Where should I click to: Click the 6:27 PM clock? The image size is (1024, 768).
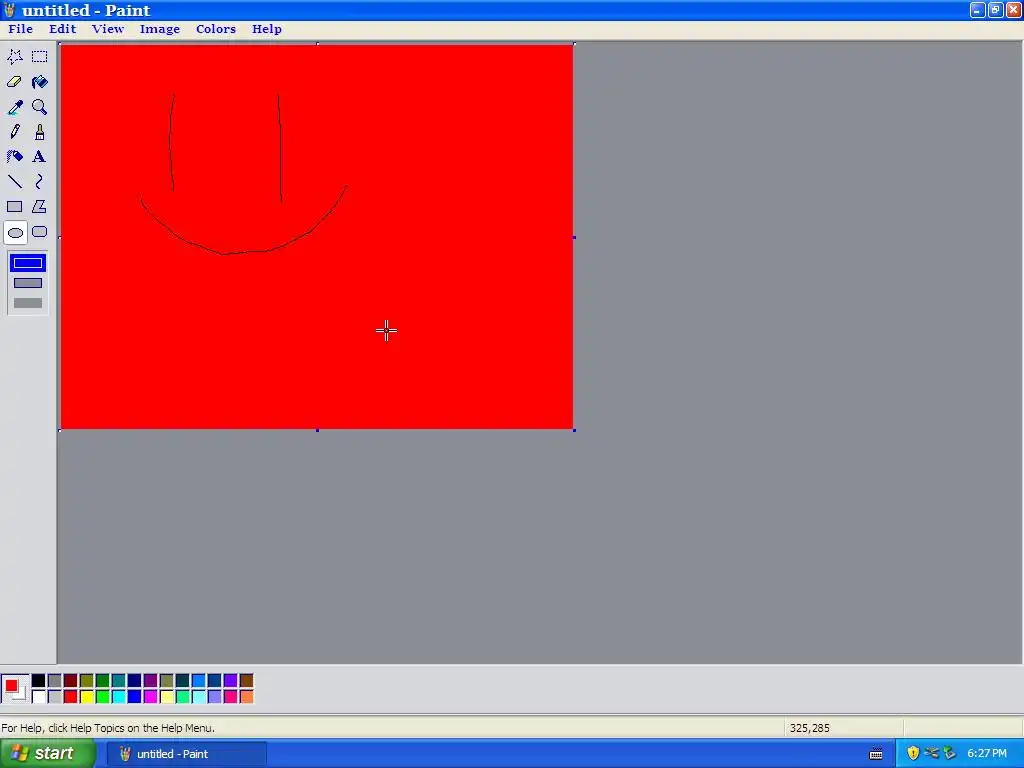(987, 754)
